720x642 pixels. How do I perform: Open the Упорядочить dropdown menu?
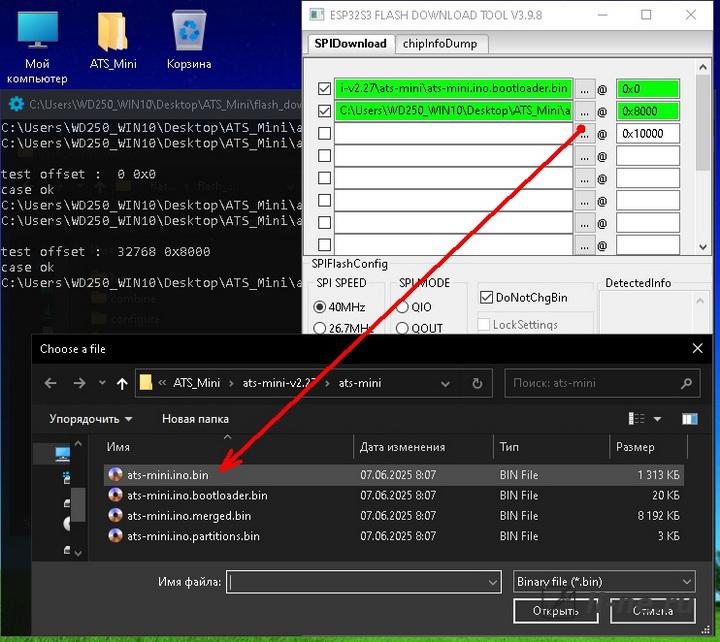pos(90,419)
